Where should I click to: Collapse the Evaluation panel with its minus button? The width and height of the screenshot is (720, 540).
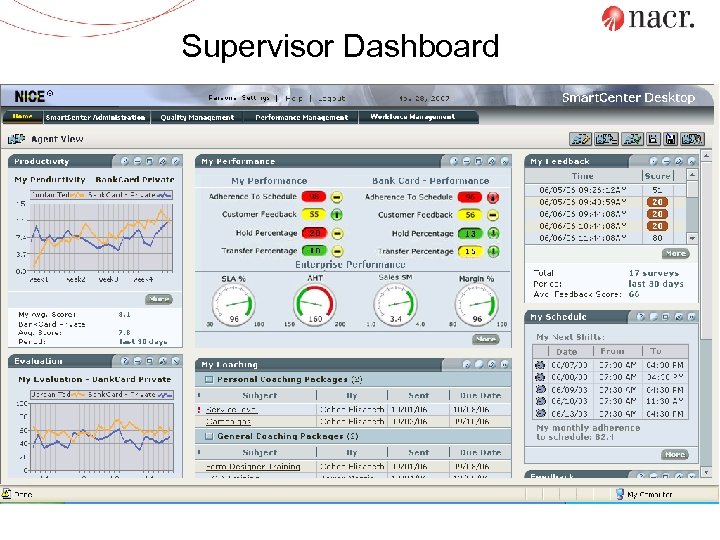point(137,361)
